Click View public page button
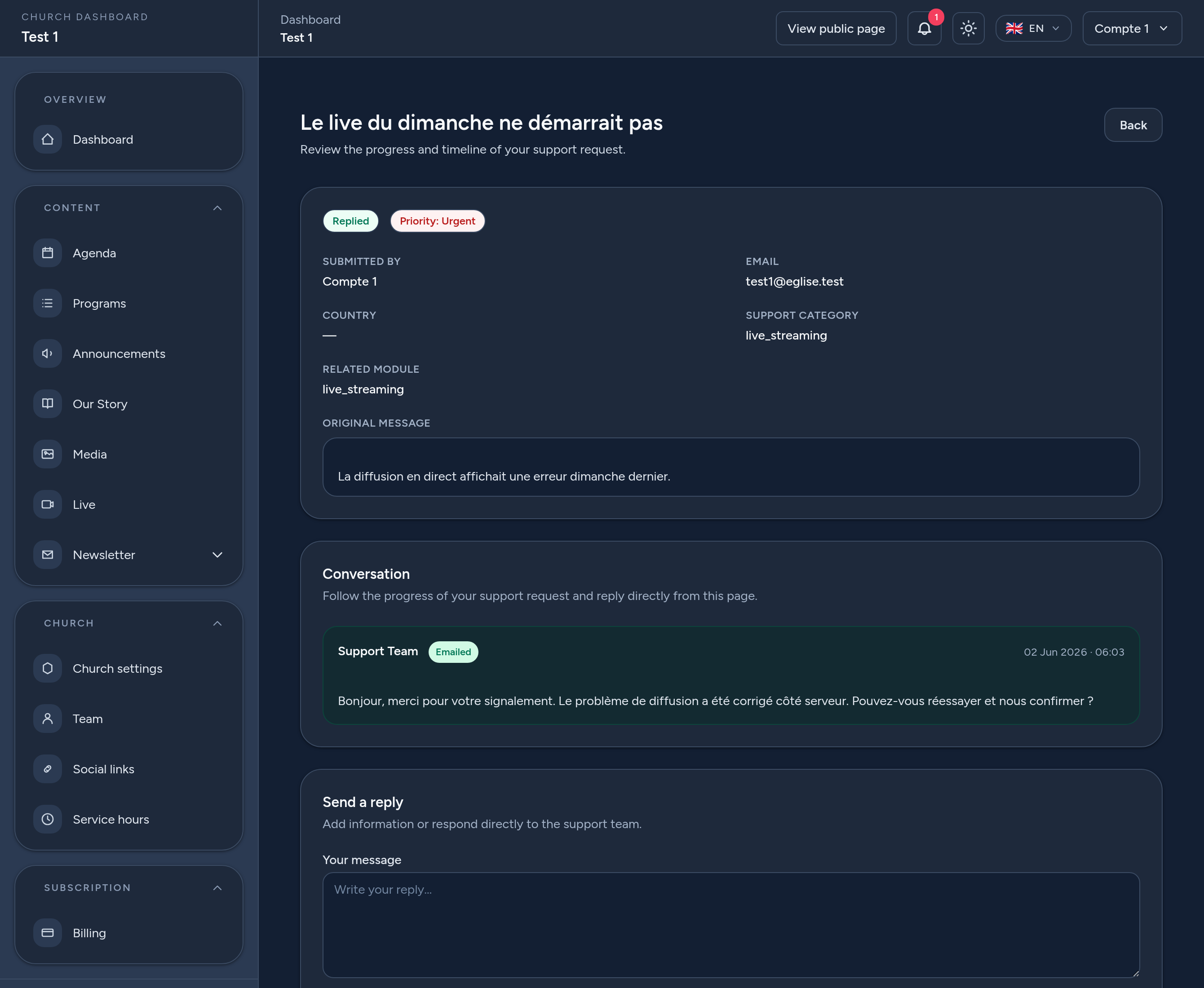Screen dimensions: 1204x988 pos(836,28)
